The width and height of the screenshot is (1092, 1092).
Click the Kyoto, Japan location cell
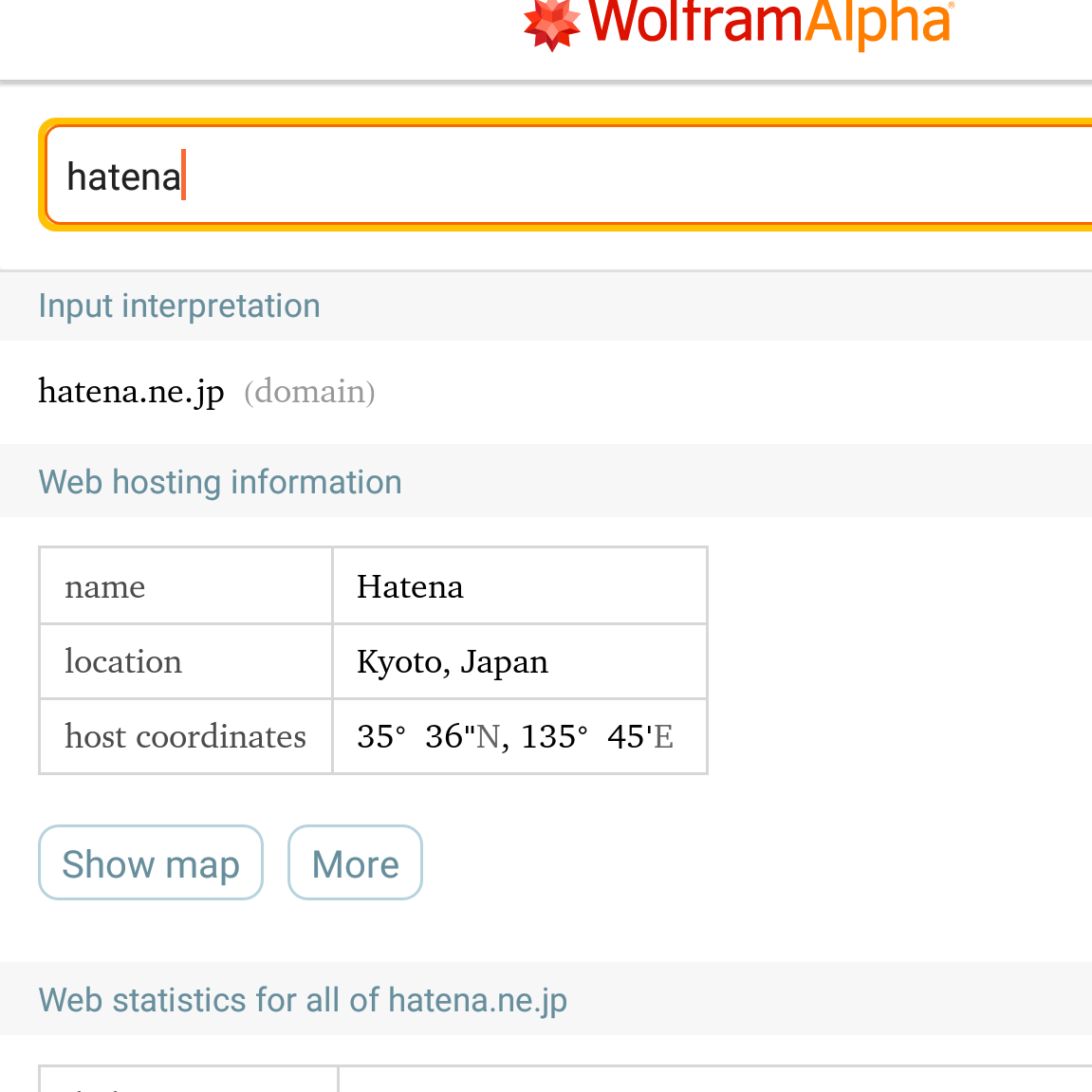pos(520,661)
